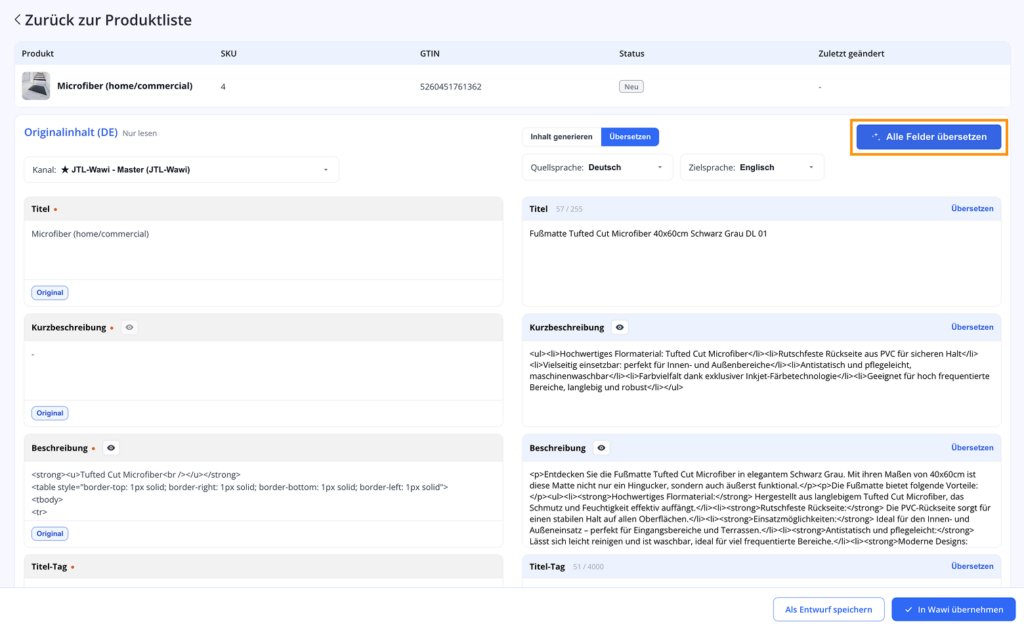Edit the translated Kurzbeschreibung text area

pyautogui.click(x=761, y=383)
